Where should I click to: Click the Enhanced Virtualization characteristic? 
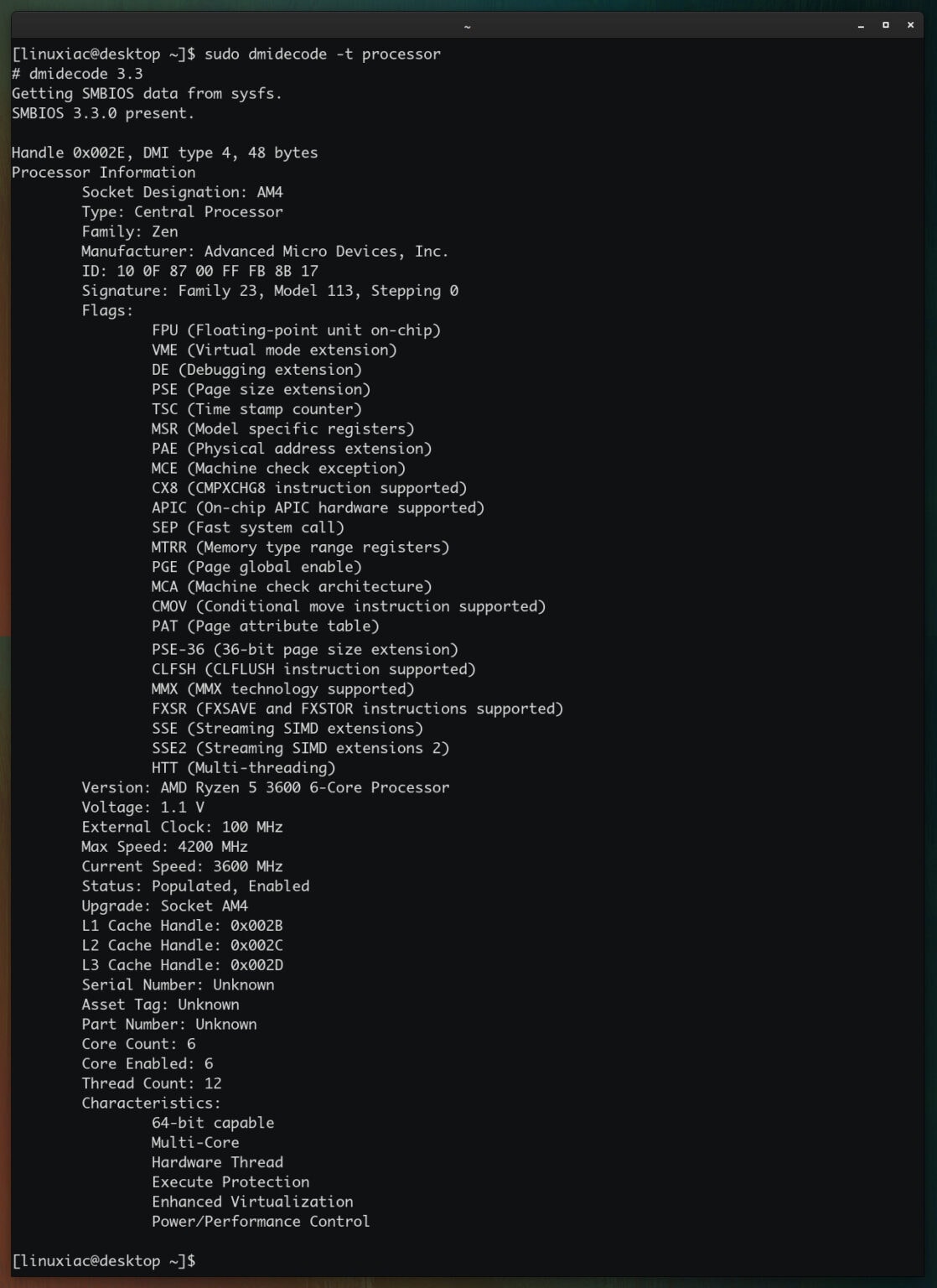click(x=252, y=1202)
